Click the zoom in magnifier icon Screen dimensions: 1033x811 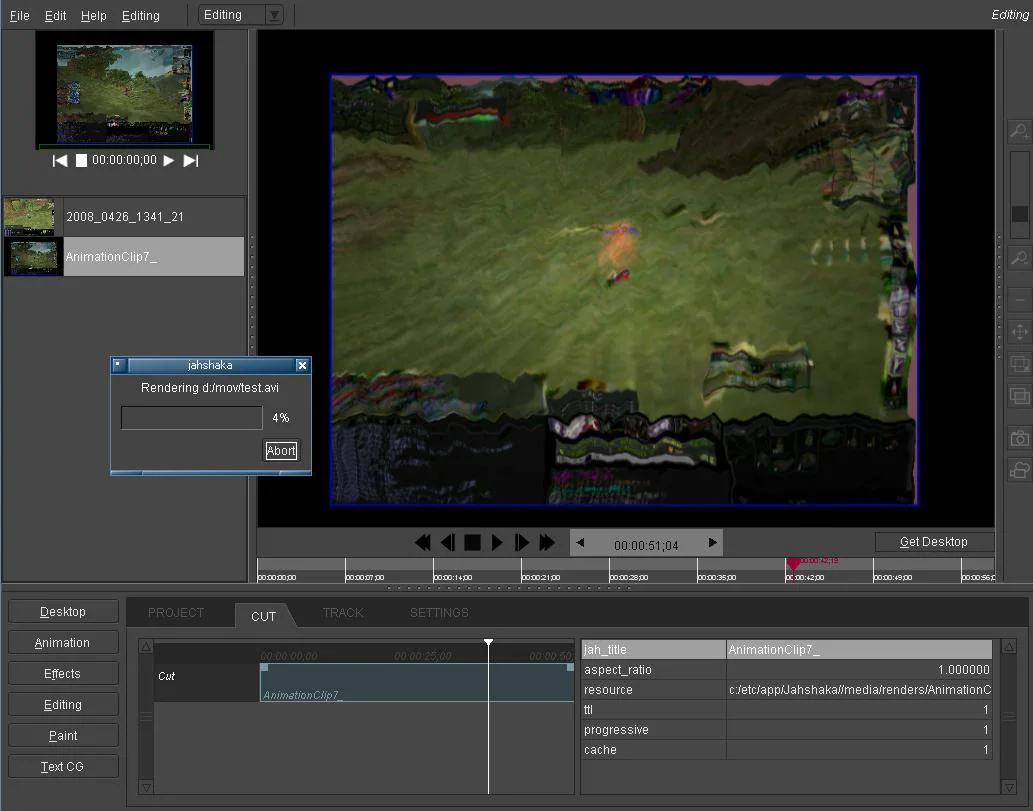click(1019, 131)
